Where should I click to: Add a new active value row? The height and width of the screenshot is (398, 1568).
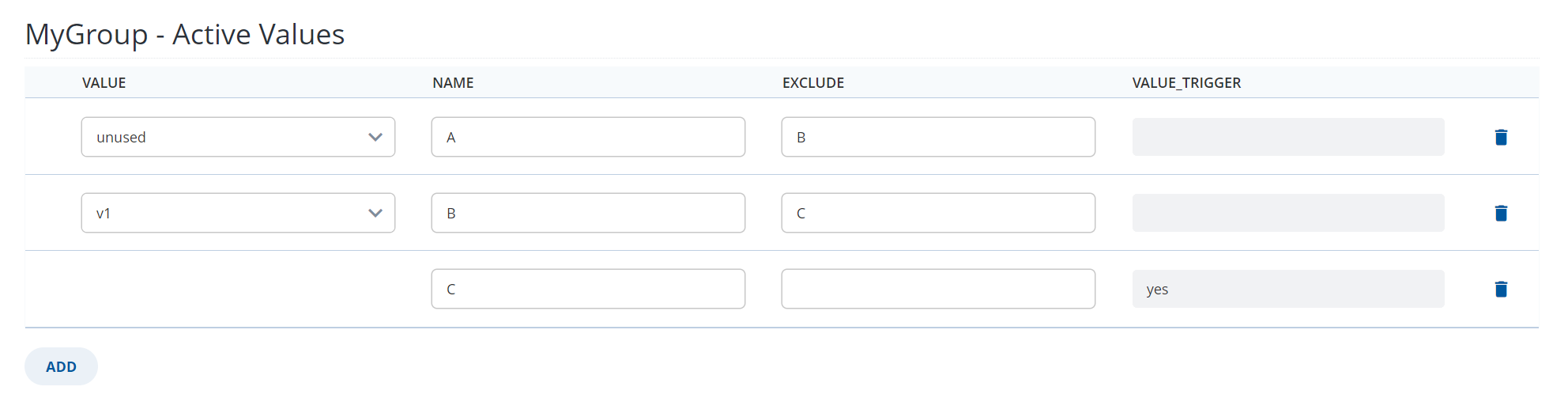61,366
